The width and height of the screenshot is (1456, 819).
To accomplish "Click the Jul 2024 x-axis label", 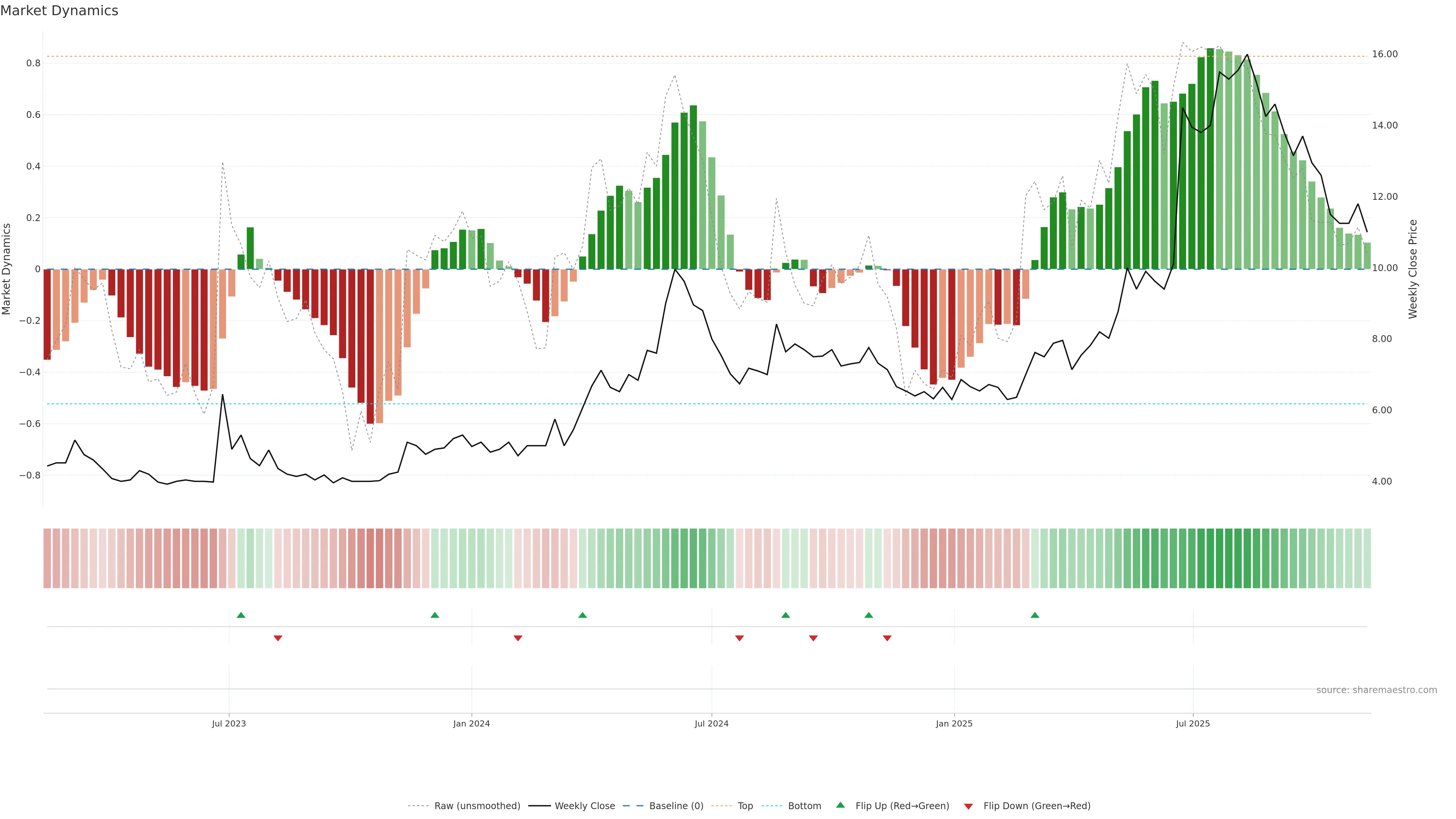I will click(711, 723).
